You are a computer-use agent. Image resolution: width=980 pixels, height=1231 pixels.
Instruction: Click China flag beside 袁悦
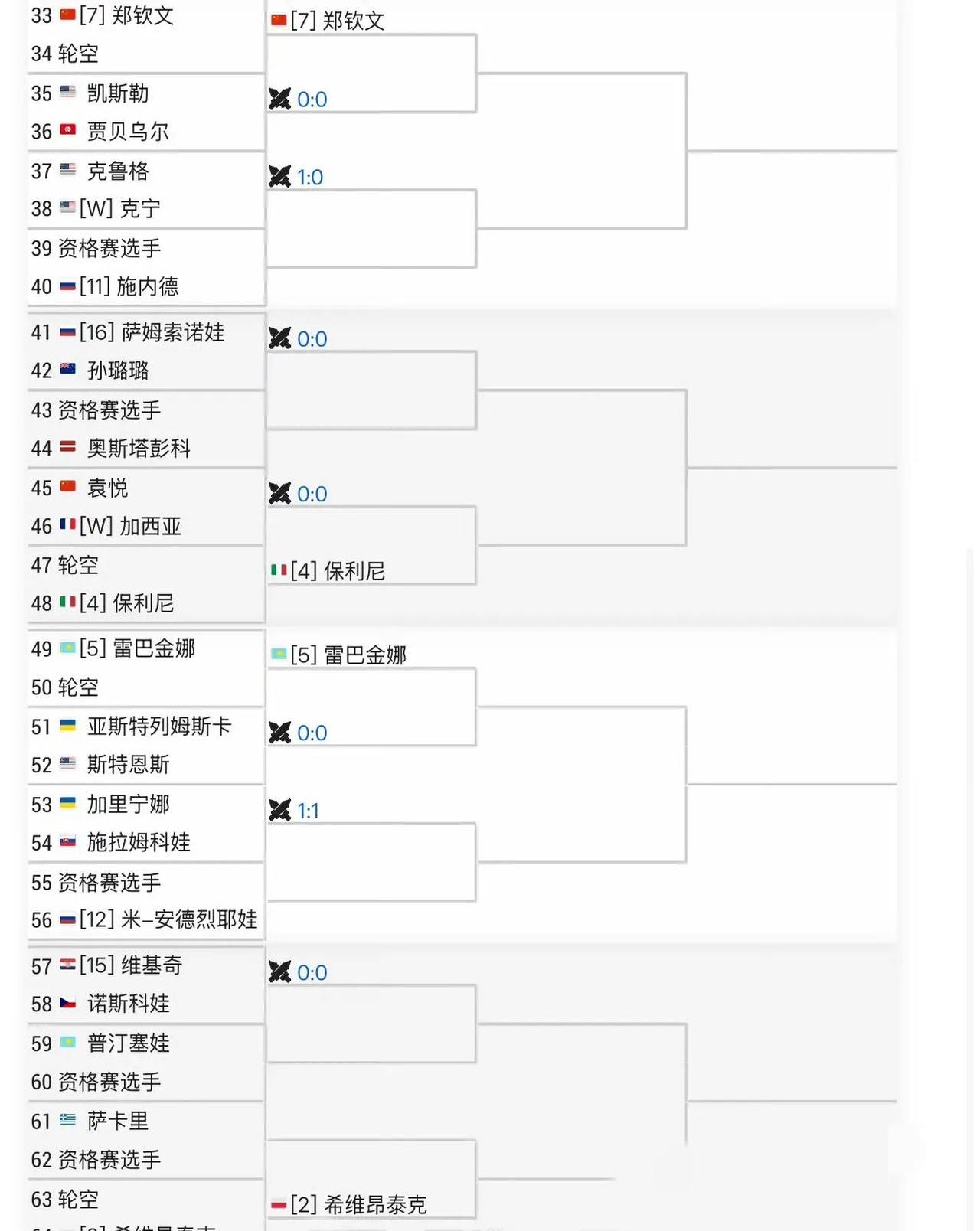click(x=68, y=486)
